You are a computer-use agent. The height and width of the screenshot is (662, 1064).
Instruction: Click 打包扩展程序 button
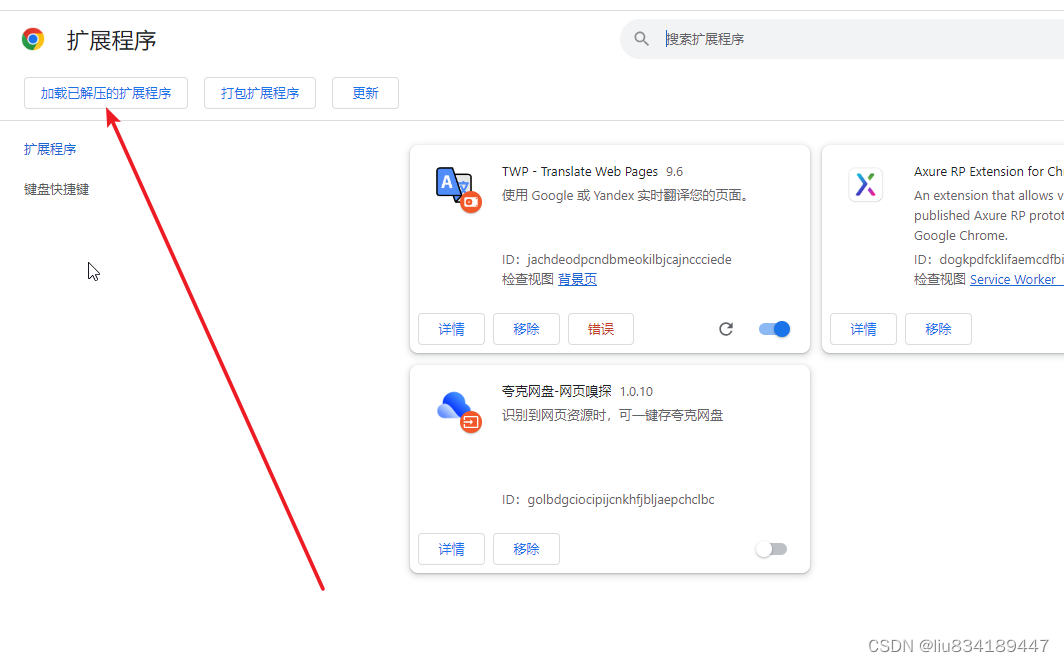pyautogui.click(x=260, y=93)
